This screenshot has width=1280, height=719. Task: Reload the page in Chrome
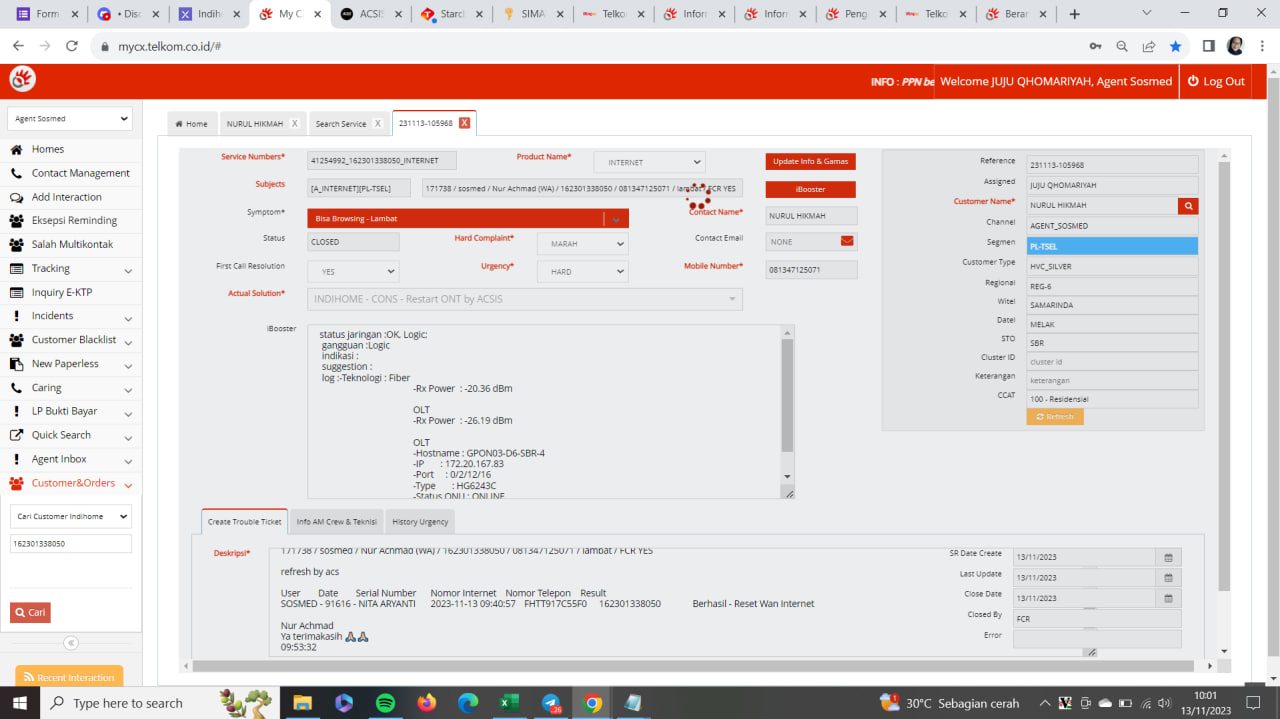[x=72, y=46]
